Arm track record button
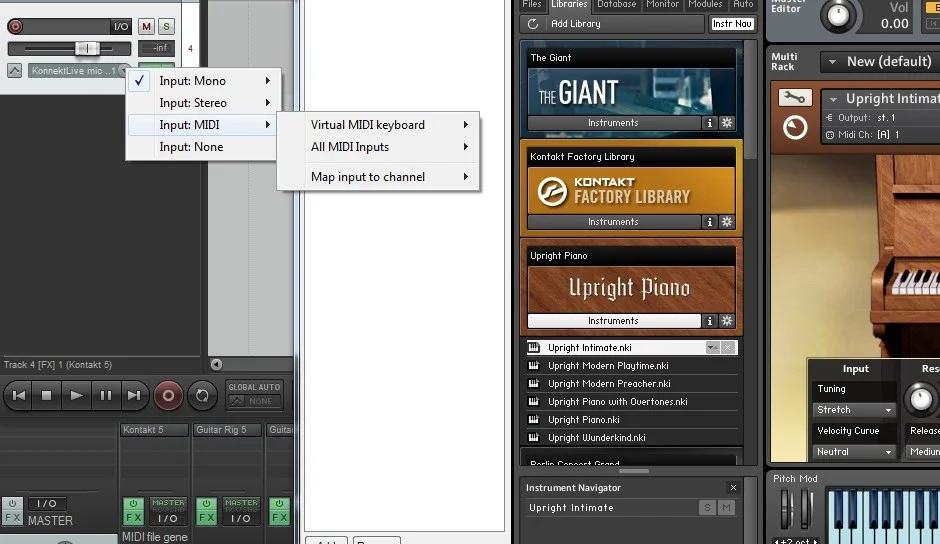940x544 pixels. click(x=16, y=26)
